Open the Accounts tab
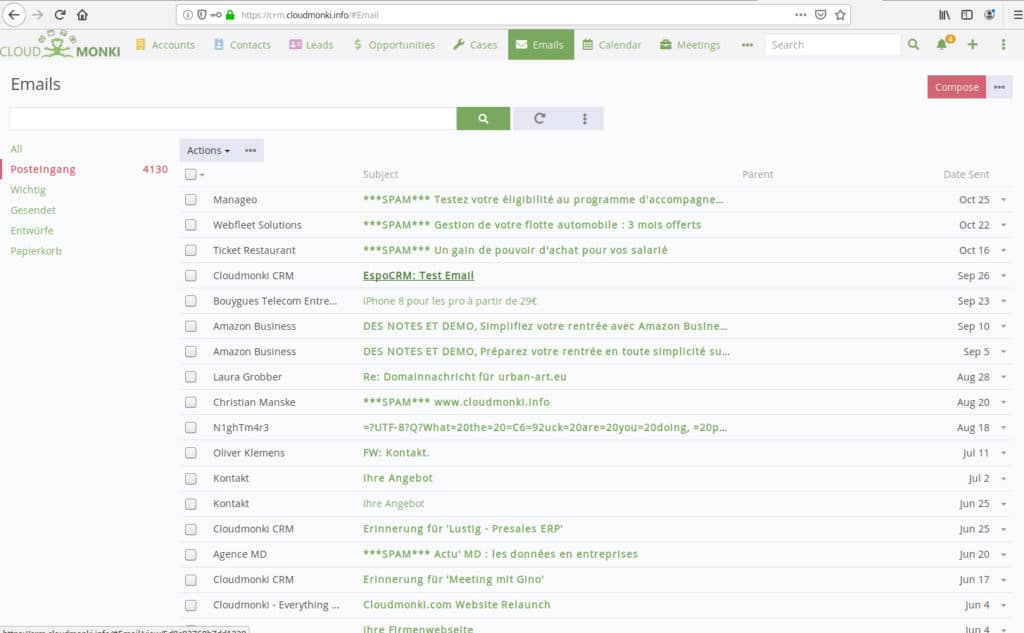1024x633 pixels. point(165,44)
